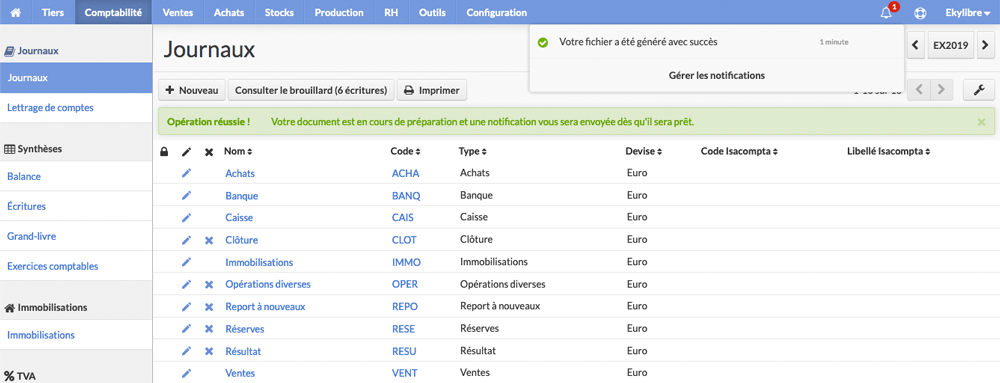Image resolution: width=1000 pixels, height=383 pixels.
Task: Sort by Devise column
Action: click(643, 152)
